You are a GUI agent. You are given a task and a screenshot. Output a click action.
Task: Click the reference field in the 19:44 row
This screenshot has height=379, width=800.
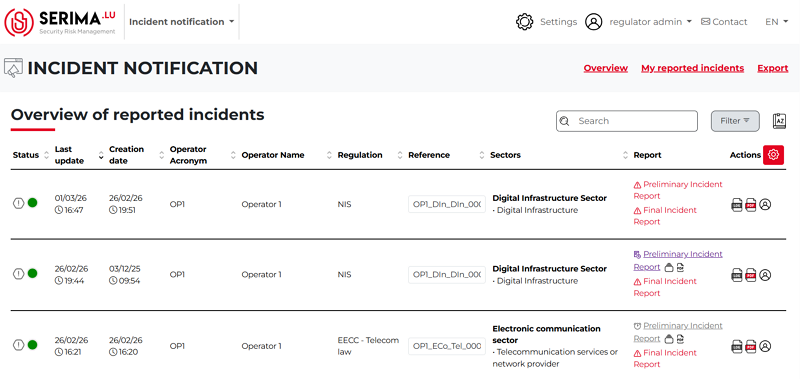(447, 274)
